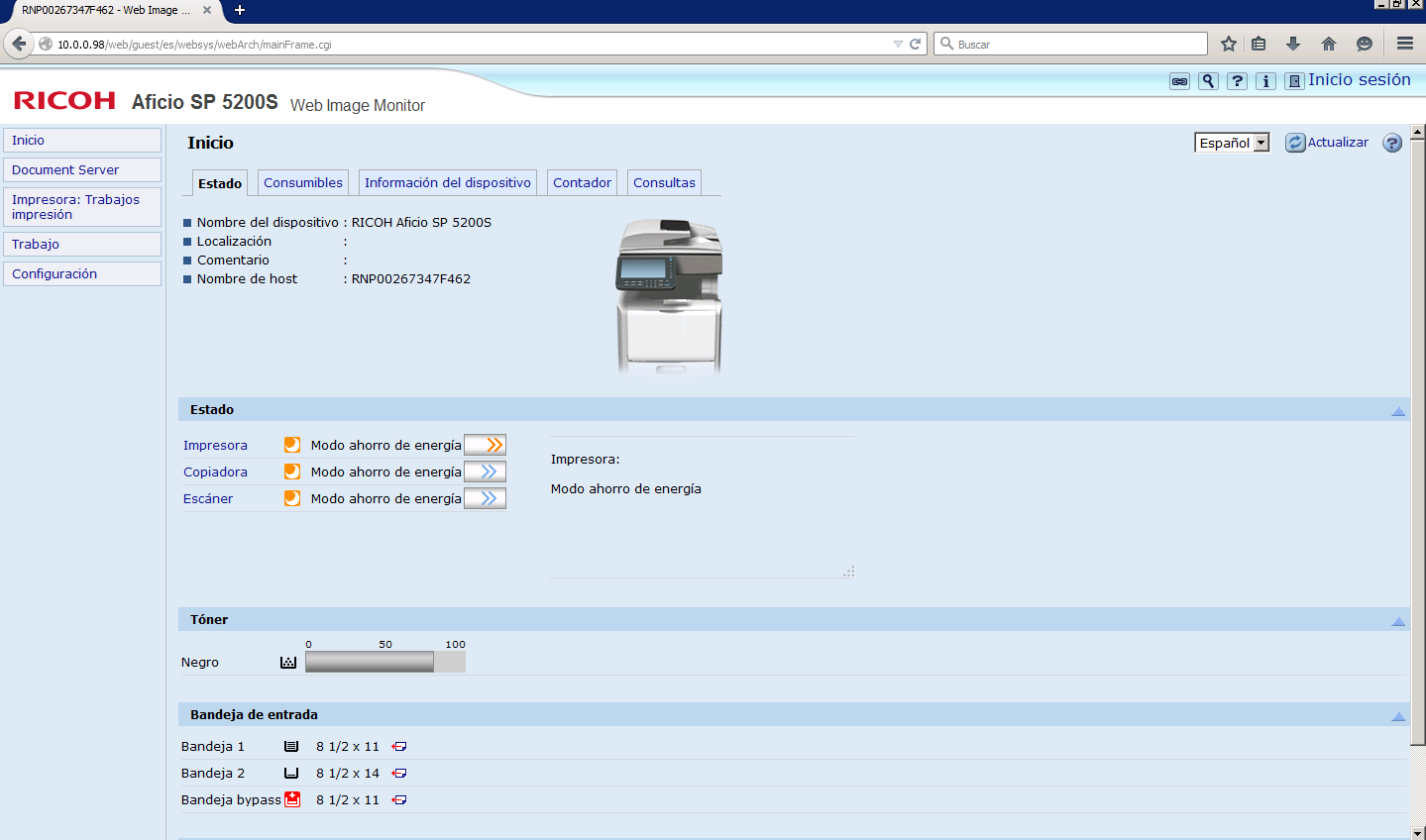Click the refresh icon next to Actualizar
Image resolution: width=1426 pixels, height=840 pixels.
1295,143
